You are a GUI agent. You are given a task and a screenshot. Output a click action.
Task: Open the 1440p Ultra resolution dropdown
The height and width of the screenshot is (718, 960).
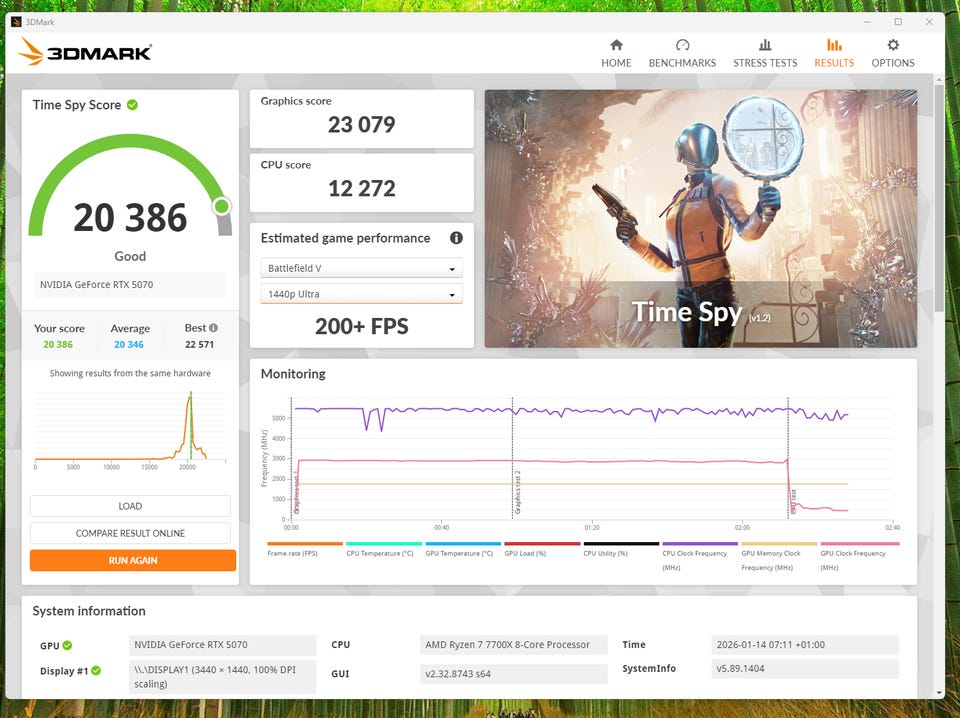click(361, 294)
